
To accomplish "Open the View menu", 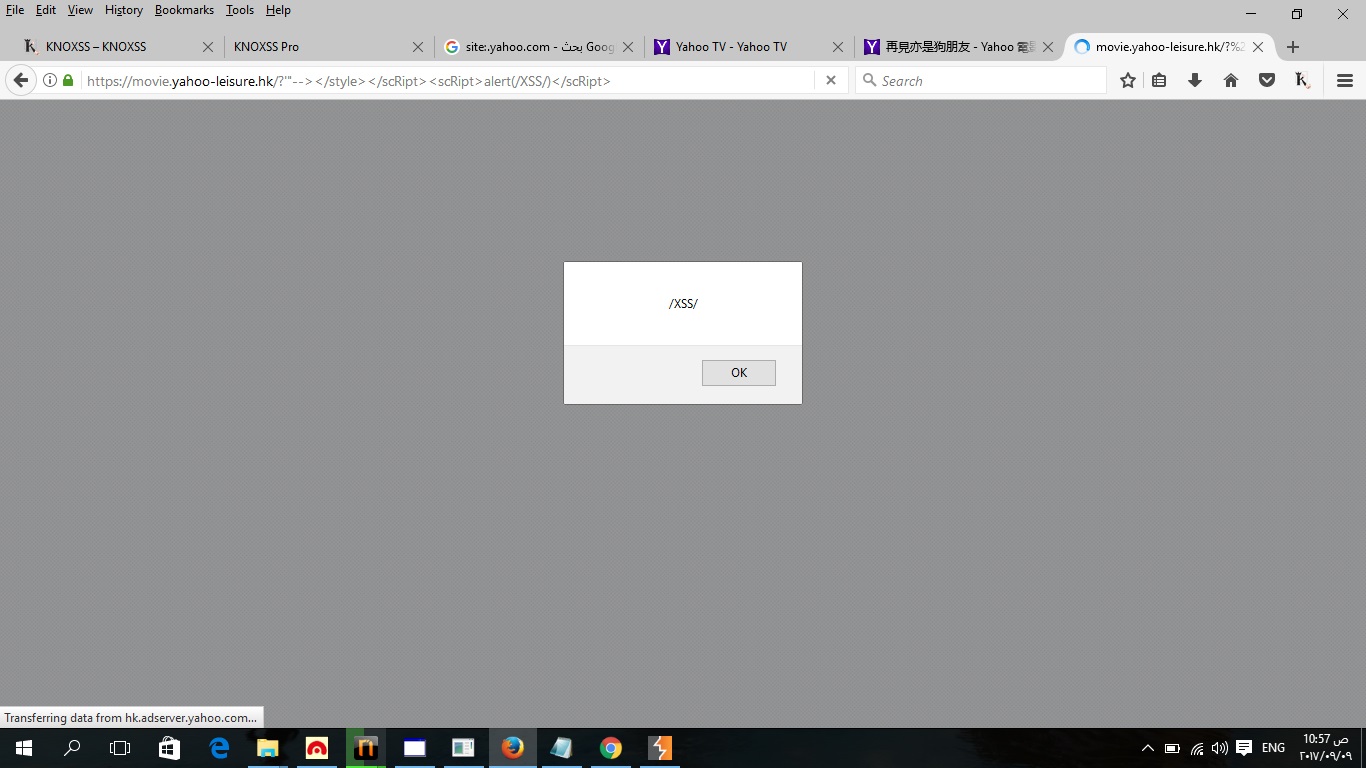I will pyautogui.click(x=80, y=10).
